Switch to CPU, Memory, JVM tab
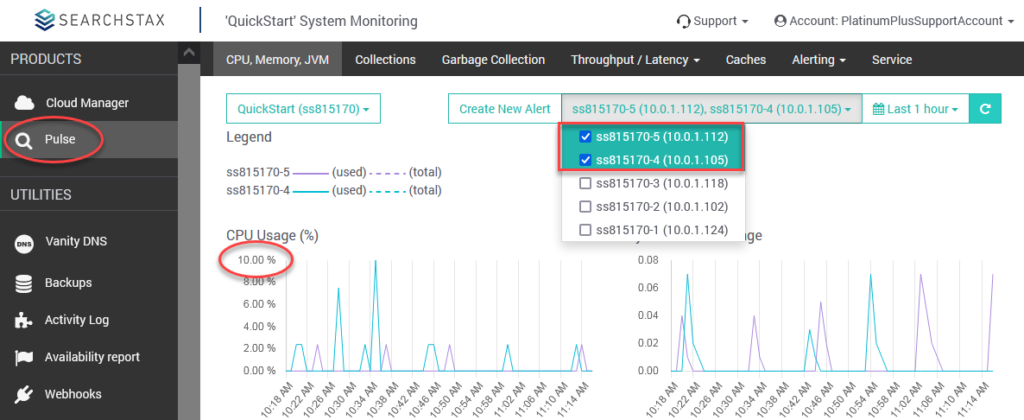The height and width of the screenshot is (420, 1024). pyautogui.click(x=278, y=59)
